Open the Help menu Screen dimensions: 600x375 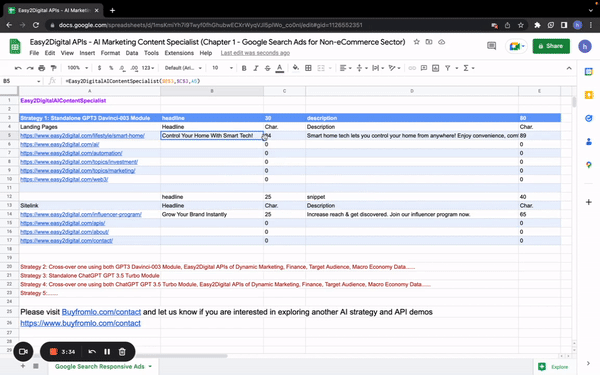click(205, 53)
